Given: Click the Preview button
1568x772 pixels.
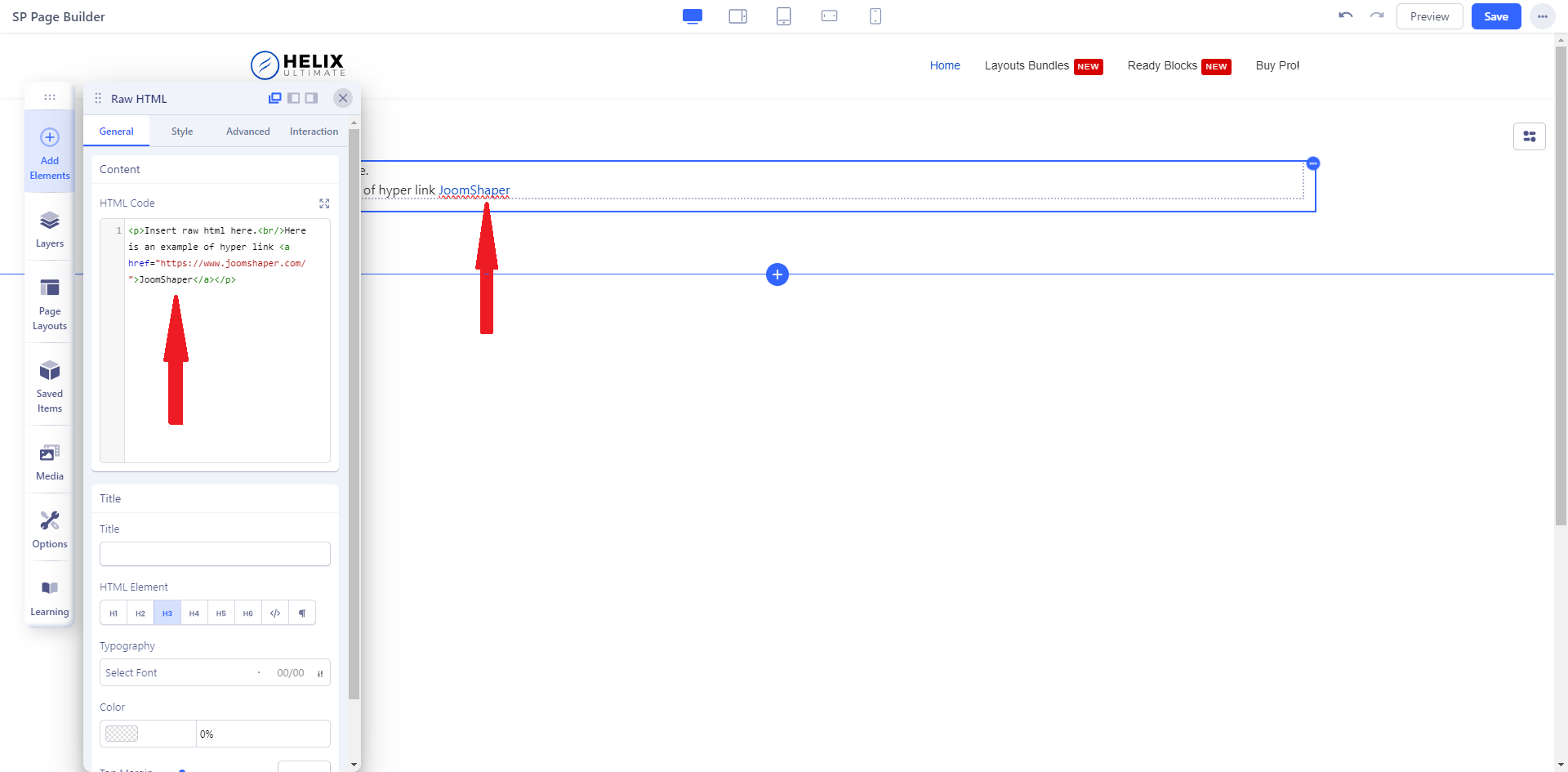Looking at the screenshot, I should [1430, 16].
